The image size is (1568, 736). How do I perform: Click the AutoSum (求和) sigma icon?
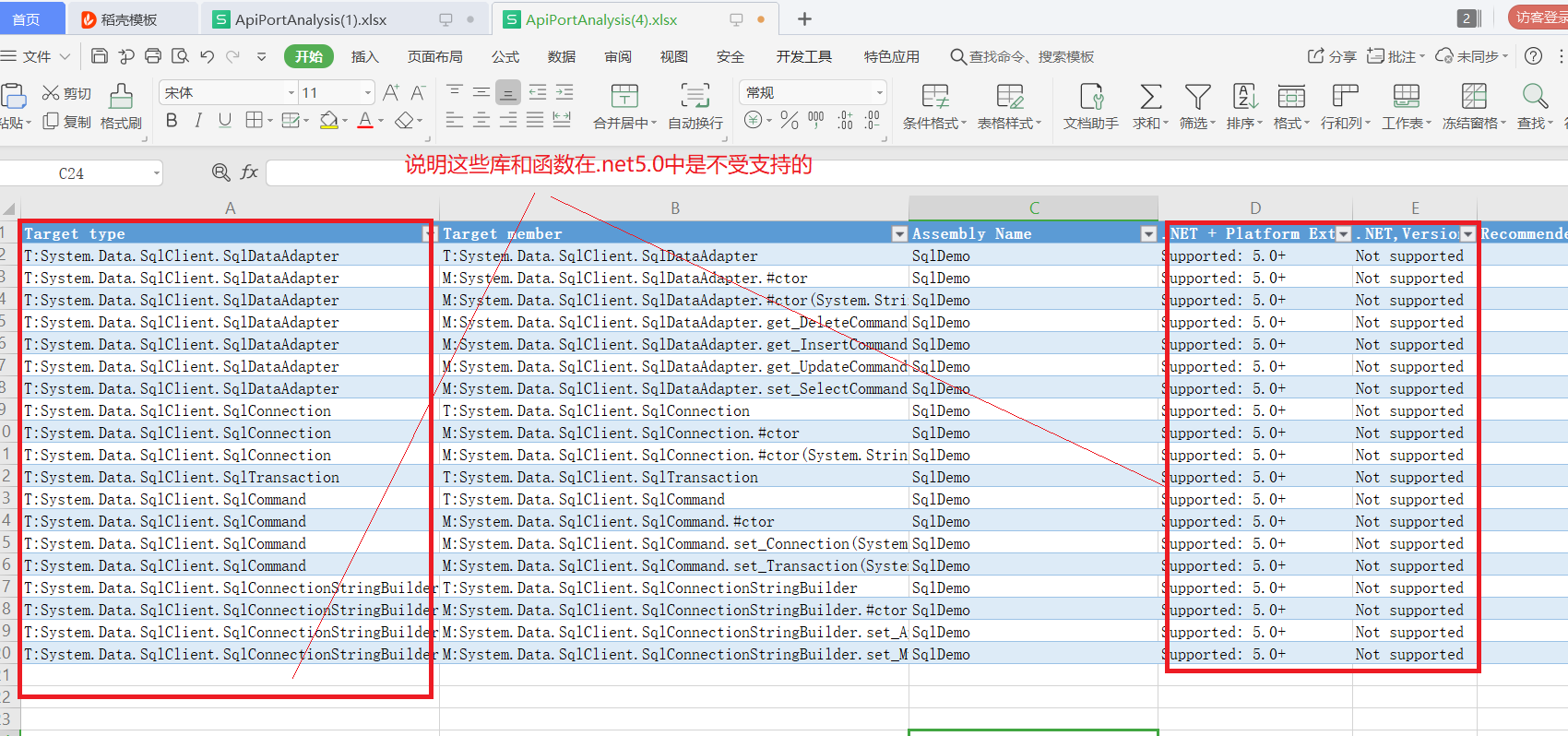pos(1150,96)
